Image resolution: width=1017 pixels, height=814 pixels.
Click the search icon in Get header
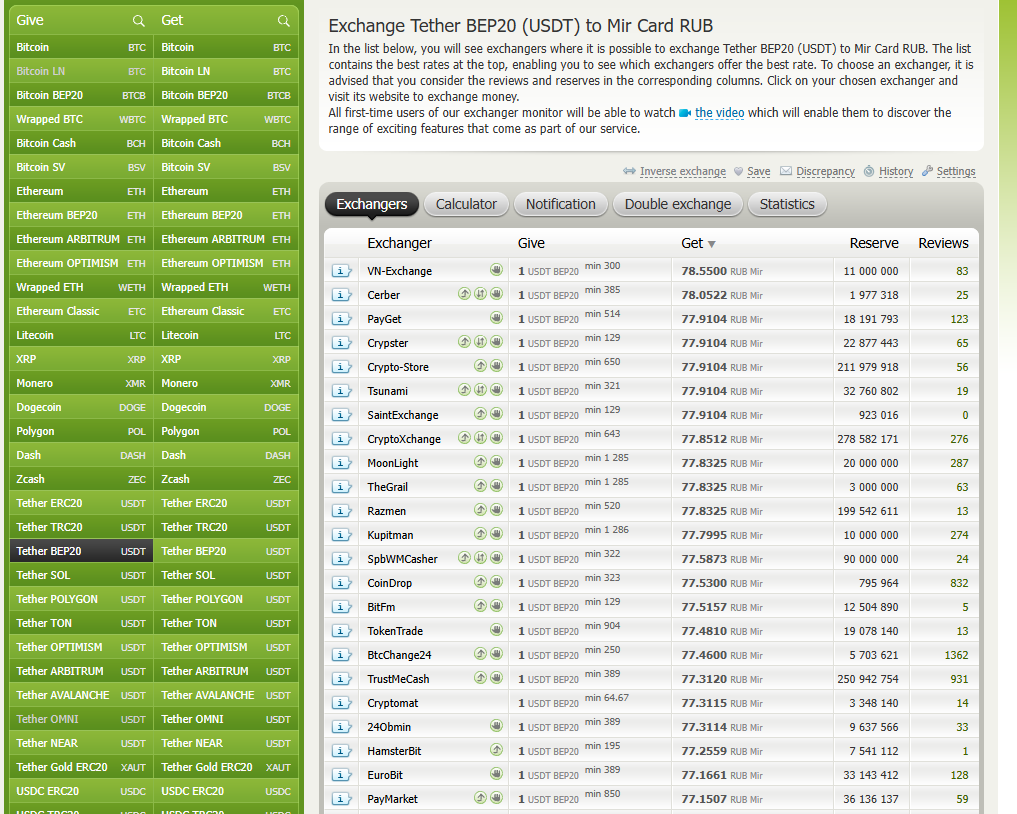[x=283, y=21]
